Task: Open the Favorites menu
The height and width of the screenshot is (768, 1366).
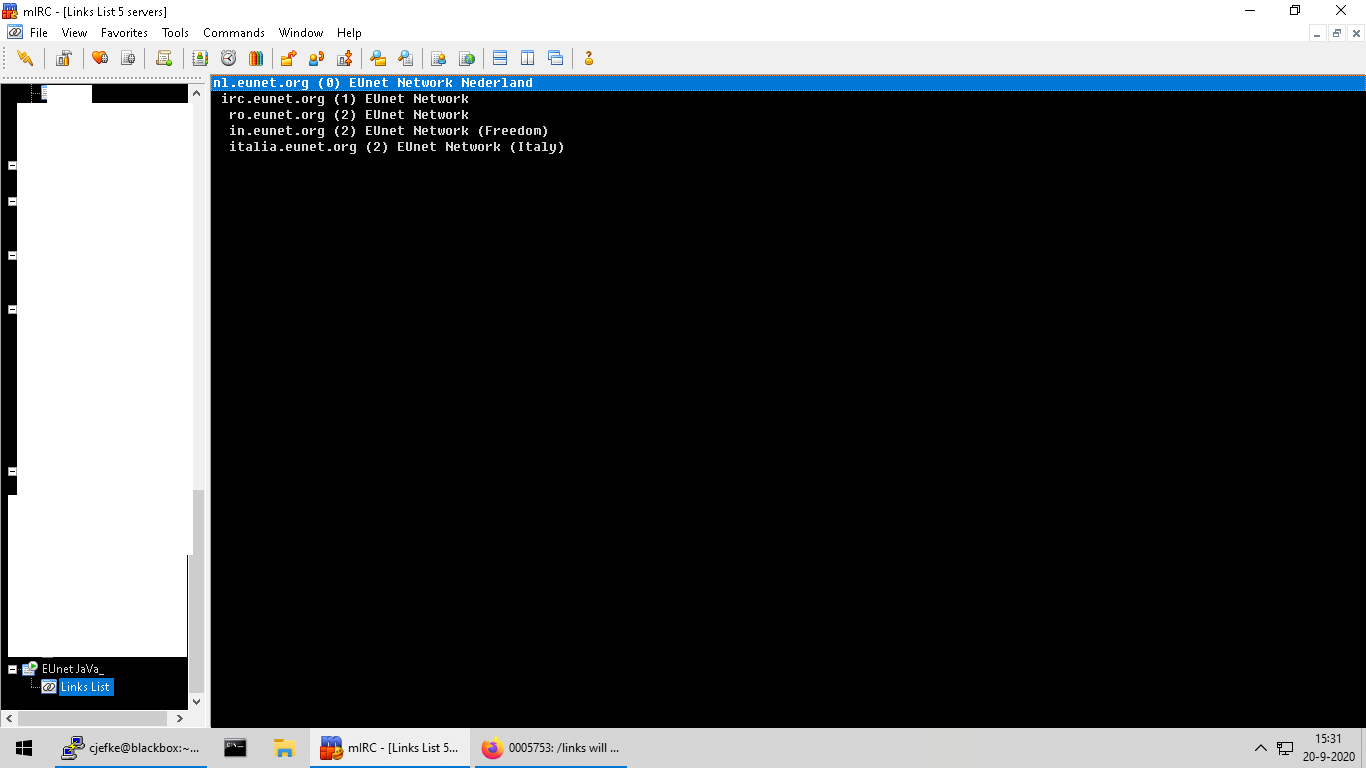Action: [124, 33]
